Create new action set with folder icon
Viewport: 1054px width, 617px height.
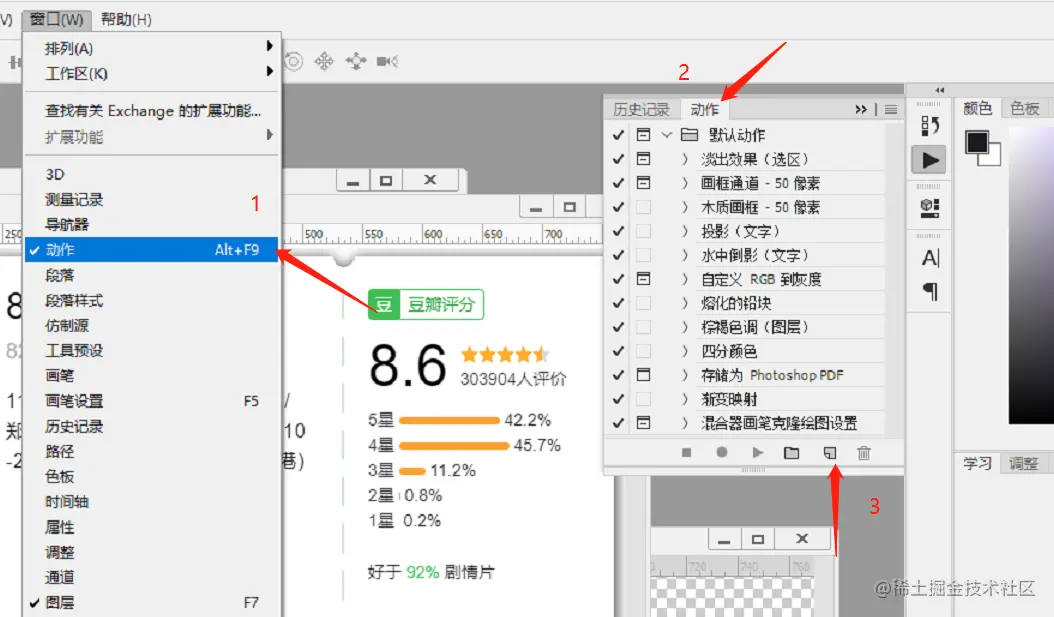[x=792, y=453]
